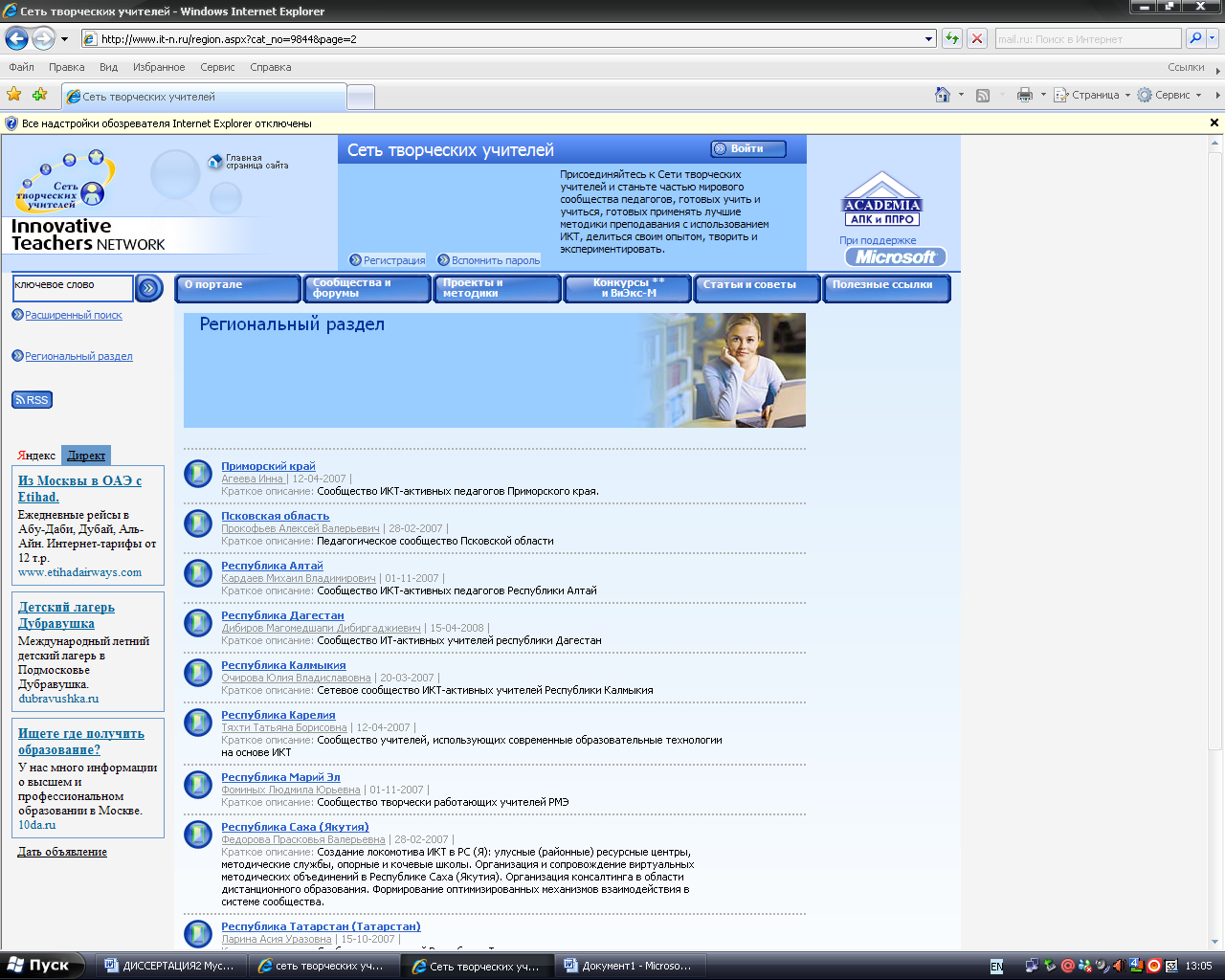
Task: Open the Print options dropdown arrow
Action: click(1043, 95)
